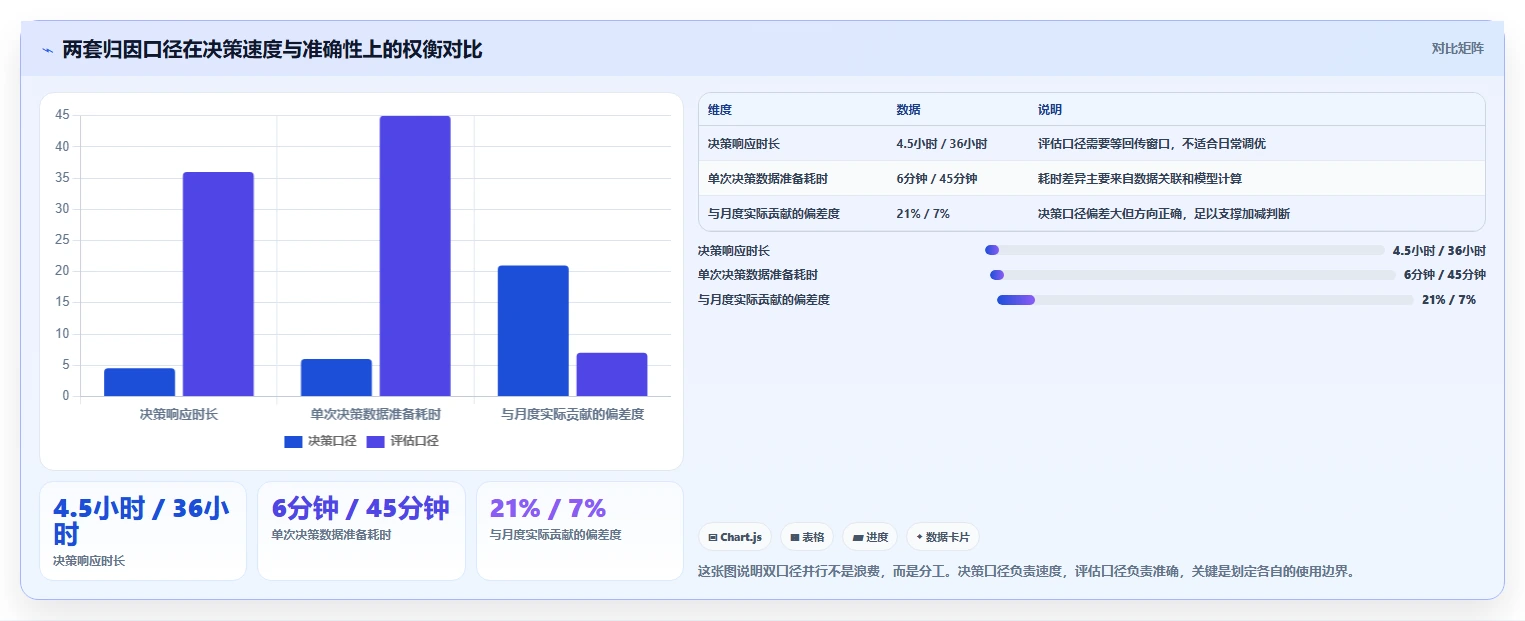Toggle the 评估口径 legend swatch
Viewport: 1525px width, 621px height.
point(376,441)
